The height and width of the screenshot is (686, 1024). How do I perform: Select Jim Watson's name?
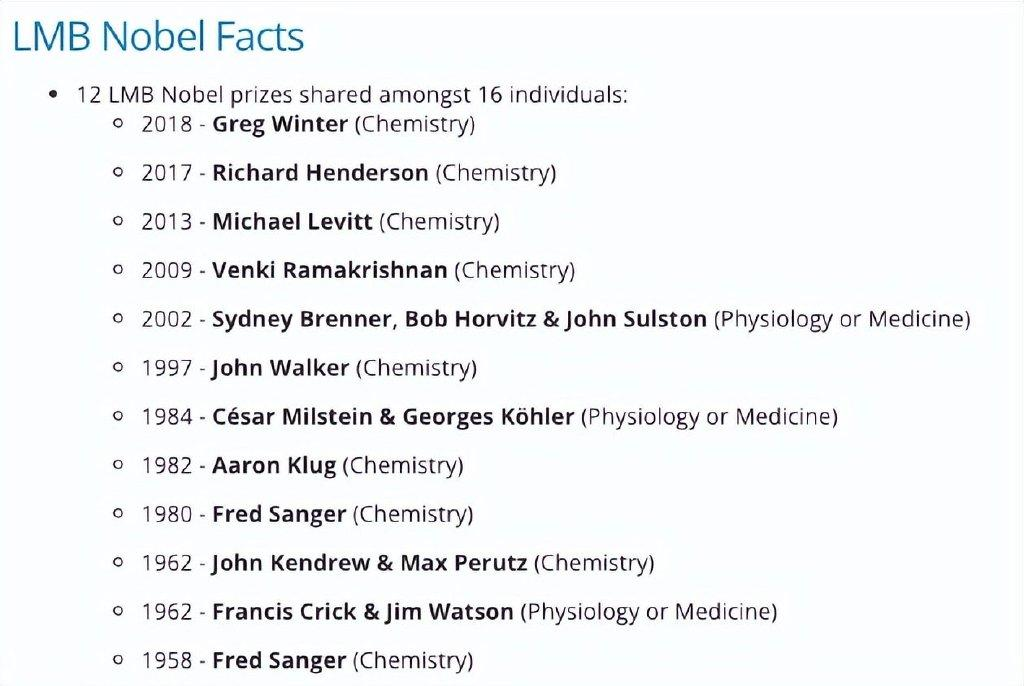[449, 612]
